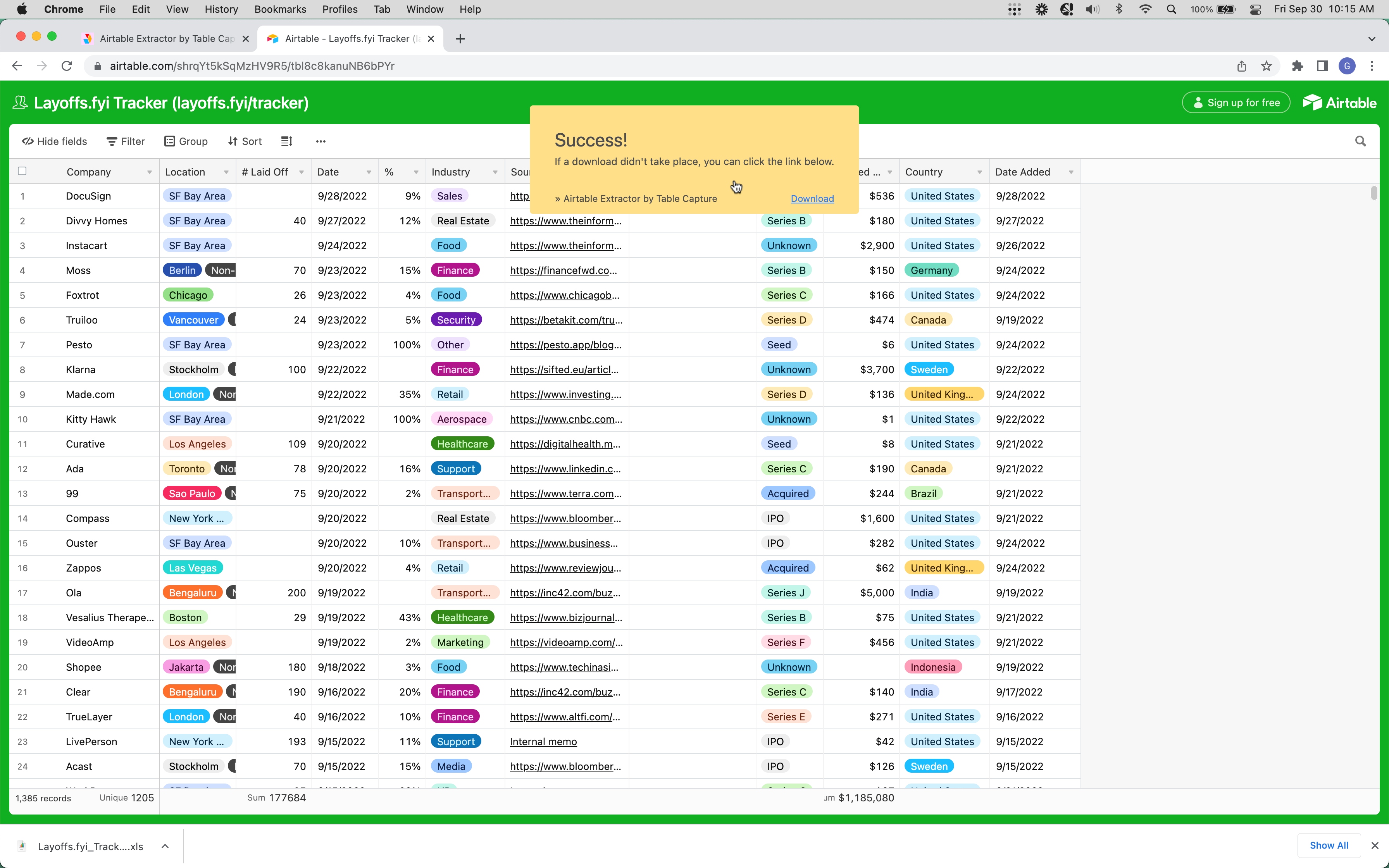Click the volume icon in menu bar
This screenshot has height=868, width=1389.
click(x=1092, y=9)
